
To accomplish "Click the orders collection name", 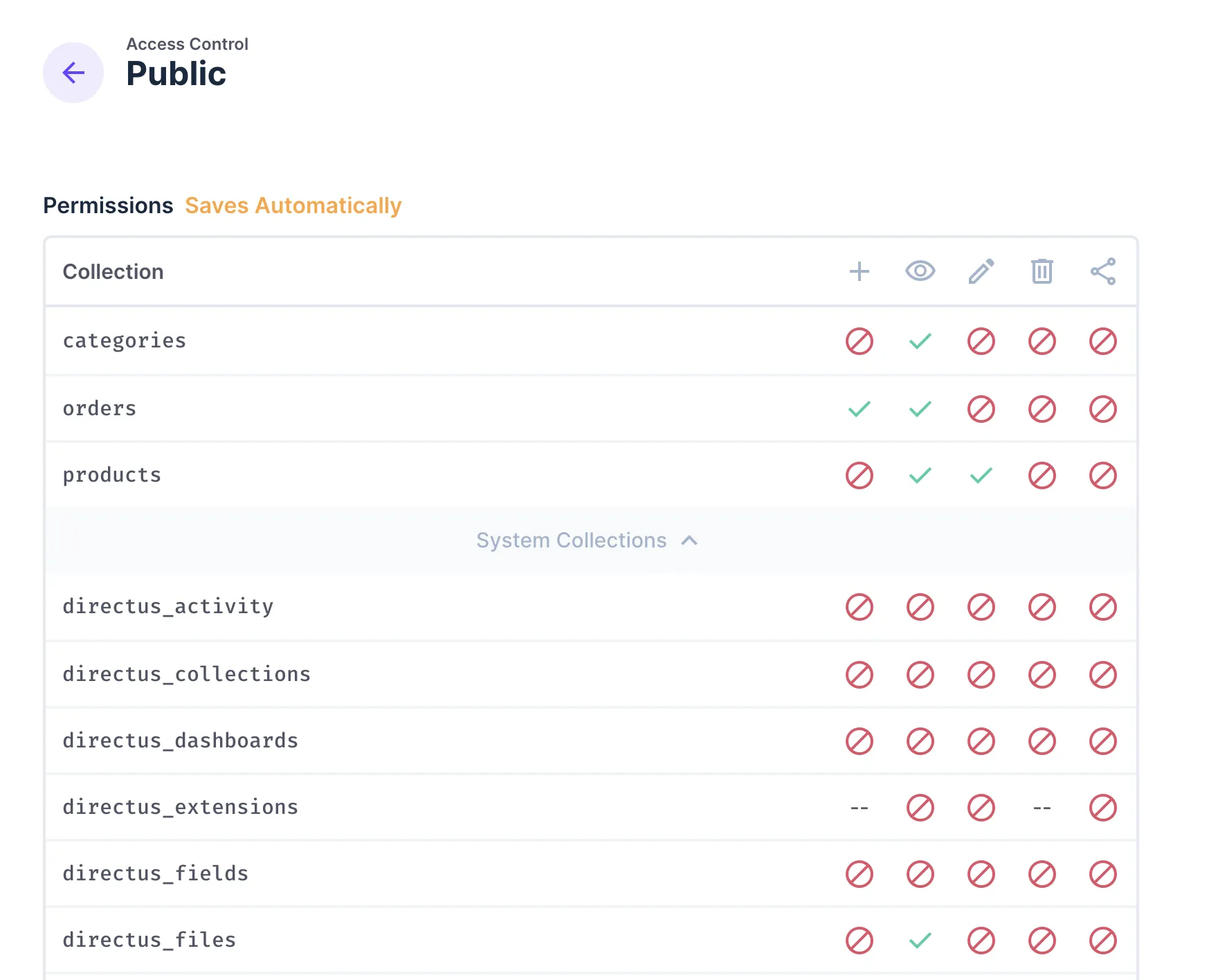I will pos(100,408).
